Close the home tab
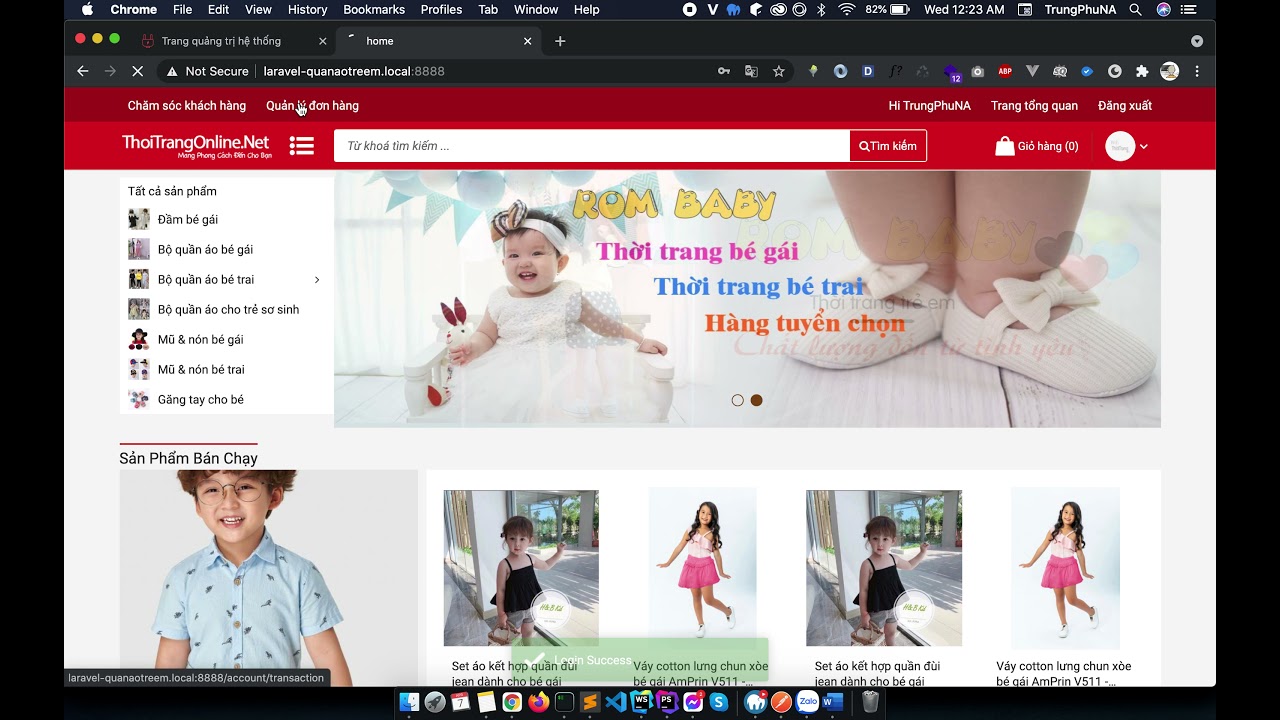1280x720 pixels. point(527,41)
